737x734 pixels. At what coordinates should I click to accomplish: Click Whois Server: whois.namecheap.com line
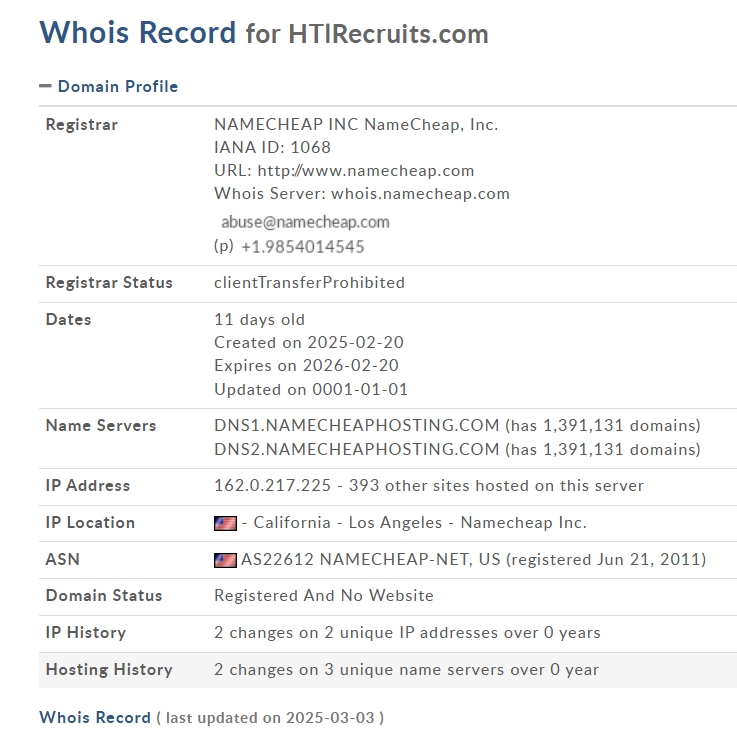(362, 194)
